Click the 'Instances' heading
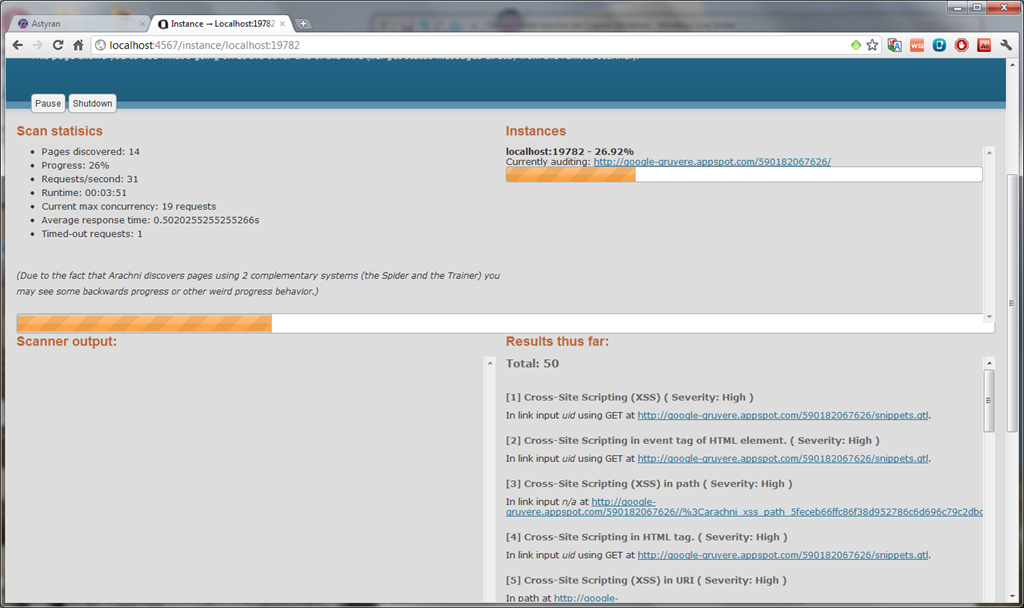1024x608 pixels. (536, 131)
